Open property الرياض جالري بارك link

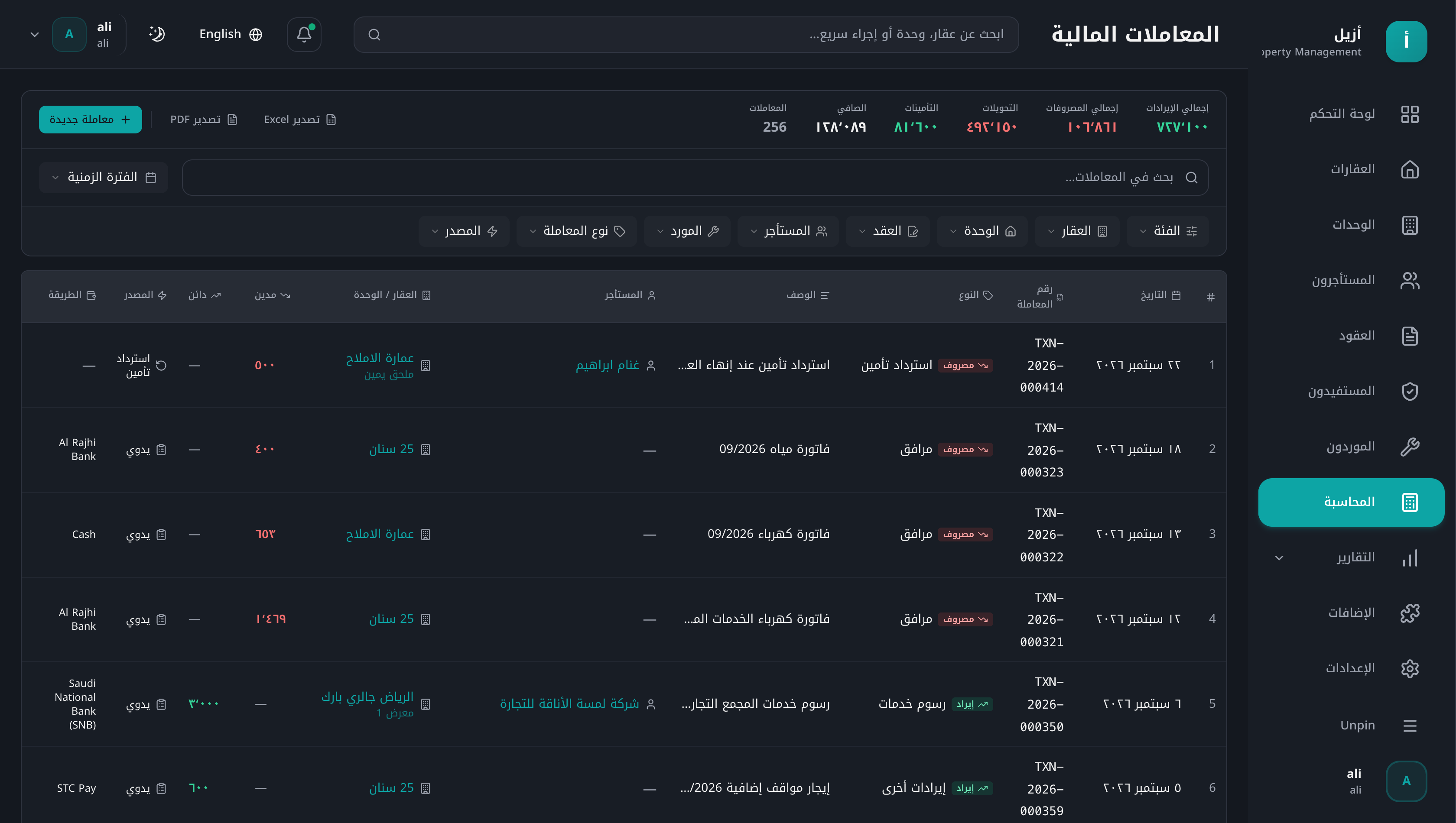[367, 697]
